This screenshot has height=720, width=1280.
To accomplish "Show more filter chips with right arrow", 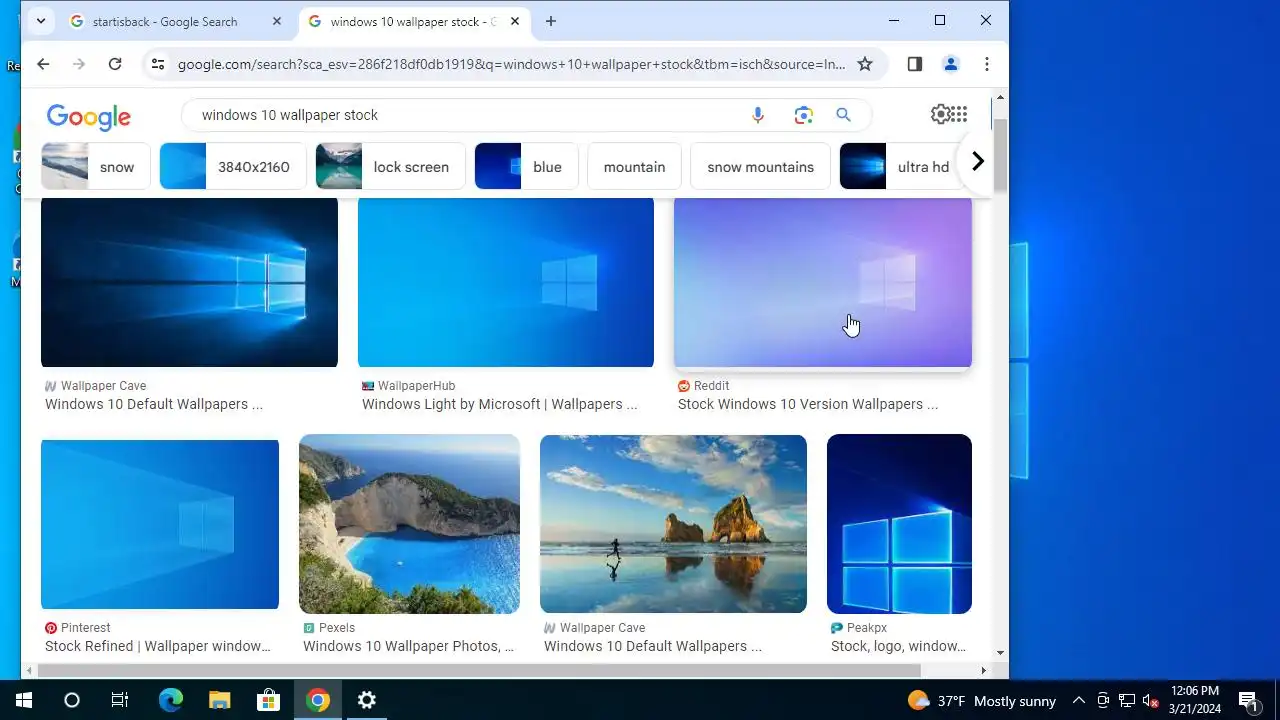I will pyautogui.click(x=978, y=161).
